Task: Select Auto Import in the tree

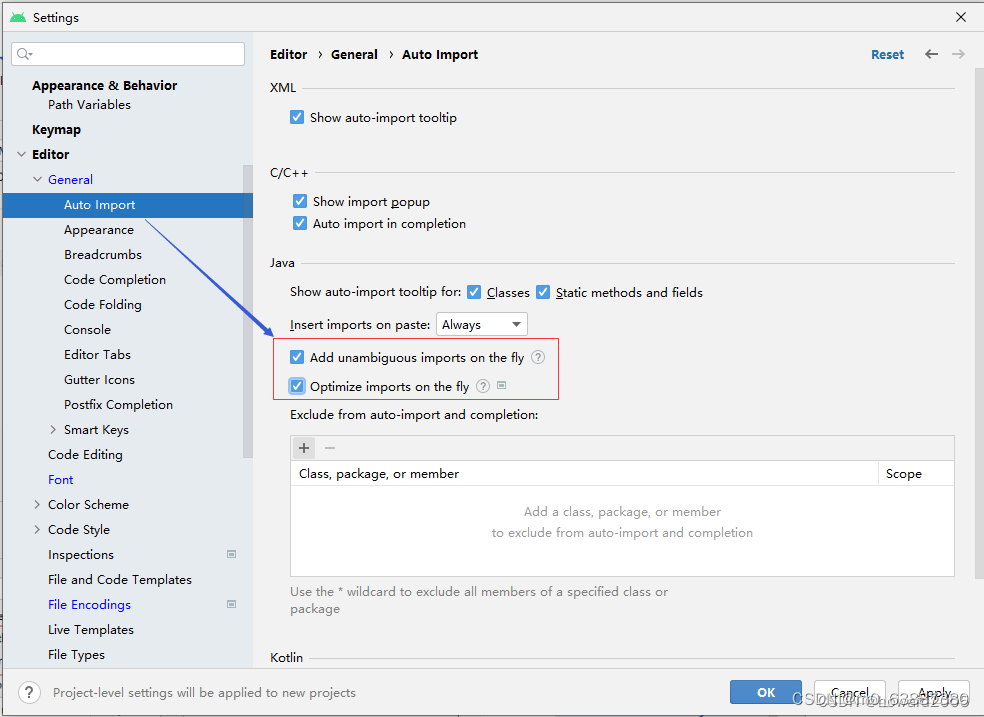Action: click(127, 205)
